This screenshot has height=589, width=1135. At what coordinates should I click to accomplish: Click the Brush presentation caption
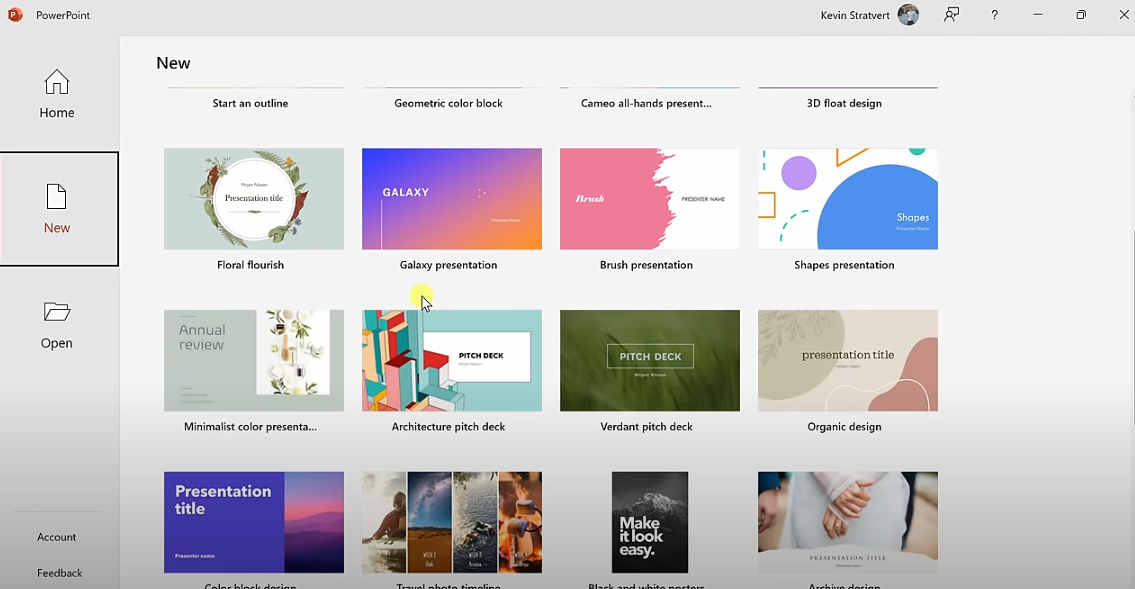tap(646, 265)
